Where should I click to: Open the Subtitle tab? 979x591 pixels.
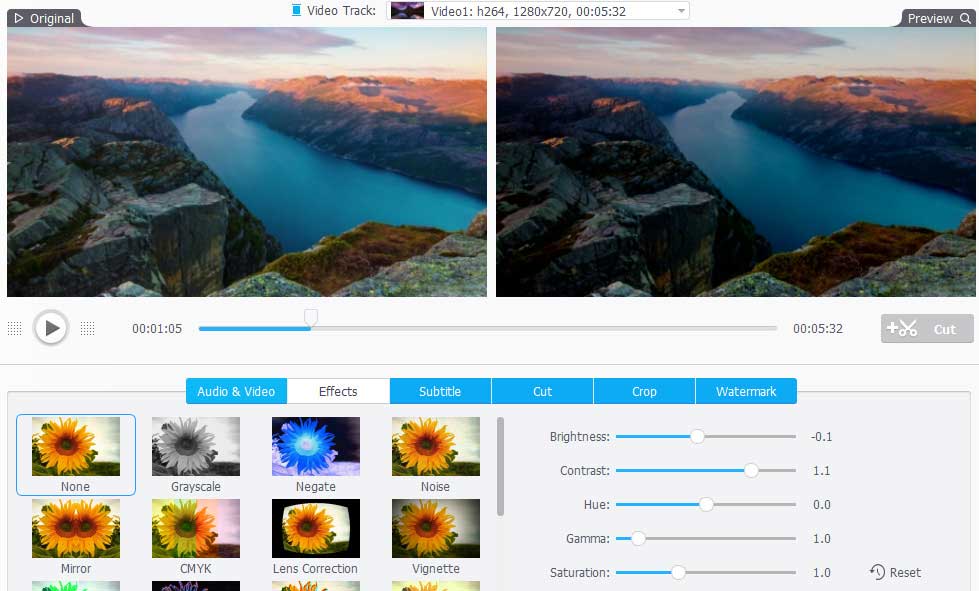point(440,391)
